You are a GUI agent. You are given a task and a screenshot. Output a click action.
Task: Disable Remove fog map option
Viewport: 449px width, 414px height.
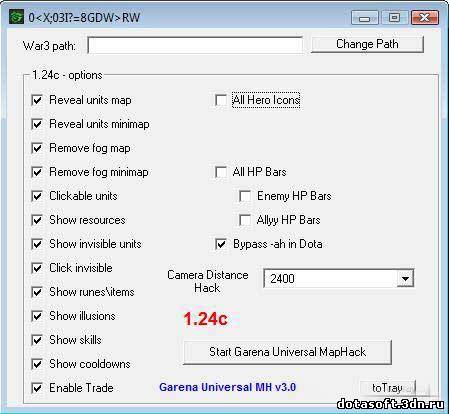[x=37, y=148]
